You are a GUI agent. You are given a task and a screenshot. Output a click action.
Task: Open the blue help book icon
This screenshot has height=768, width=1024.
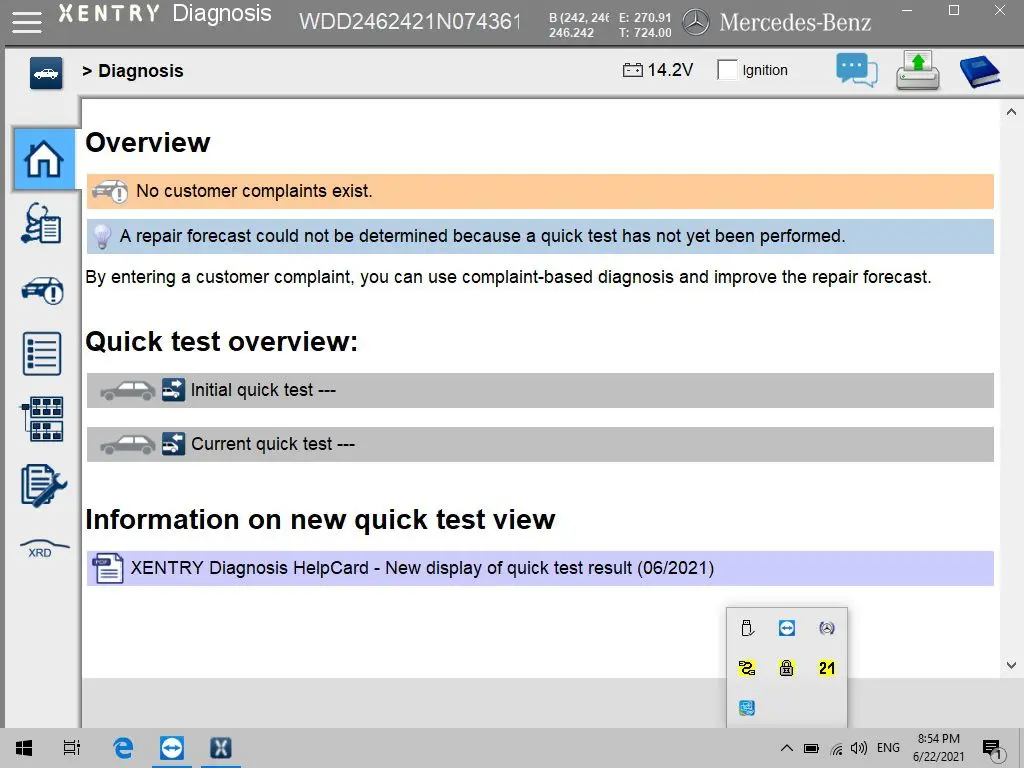point(980,71)
